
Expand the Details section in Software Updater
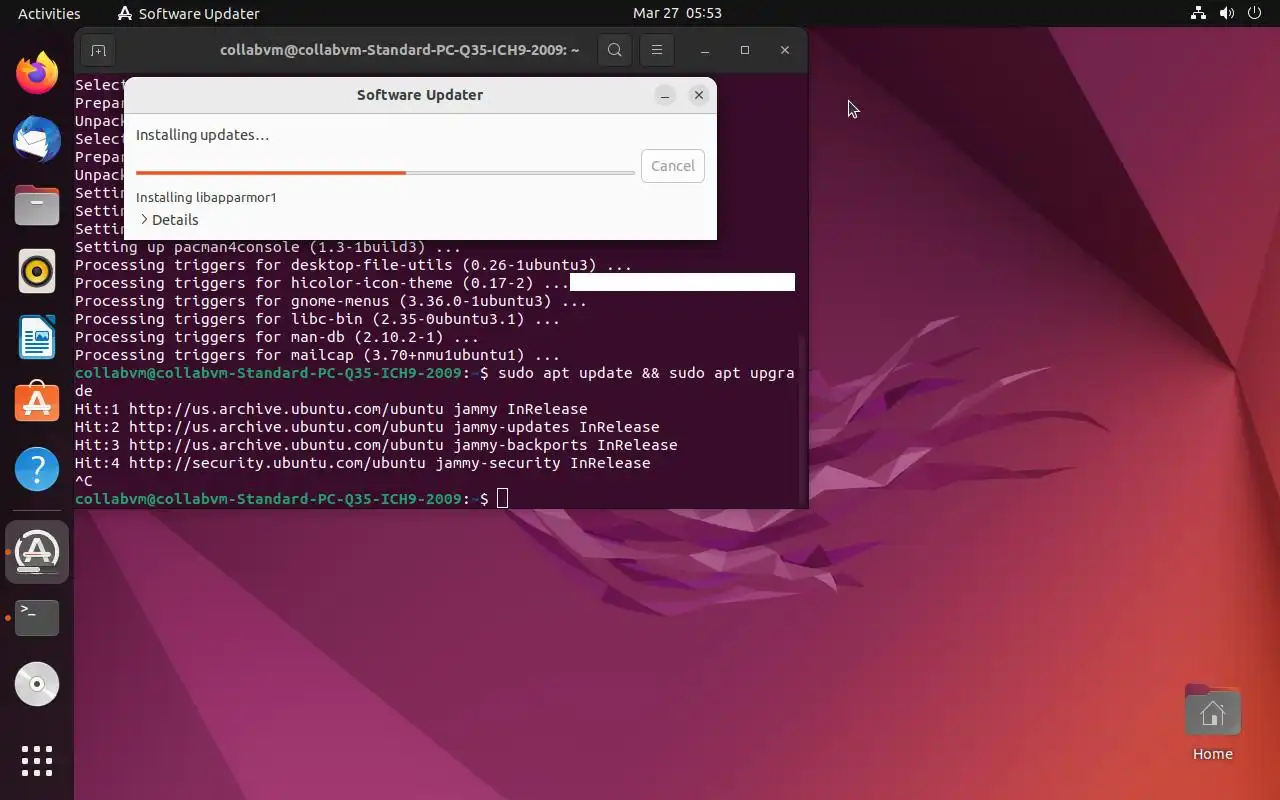[x=168, y=220]
